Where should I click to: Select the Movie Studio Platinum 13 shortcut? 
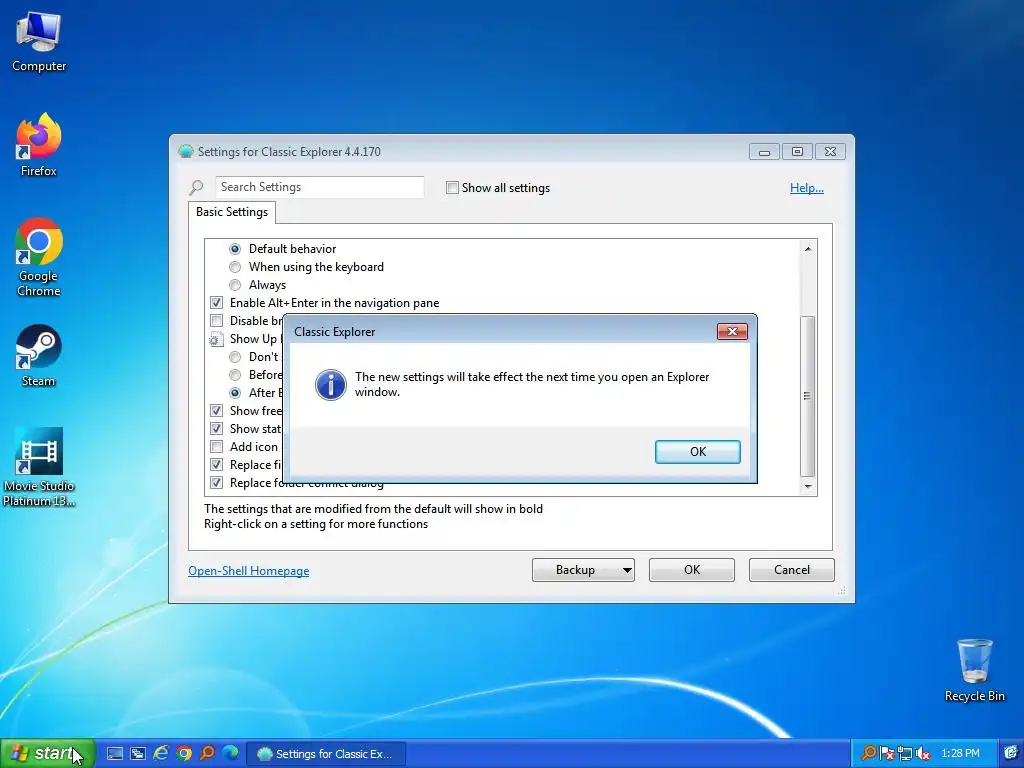point(39,467)
